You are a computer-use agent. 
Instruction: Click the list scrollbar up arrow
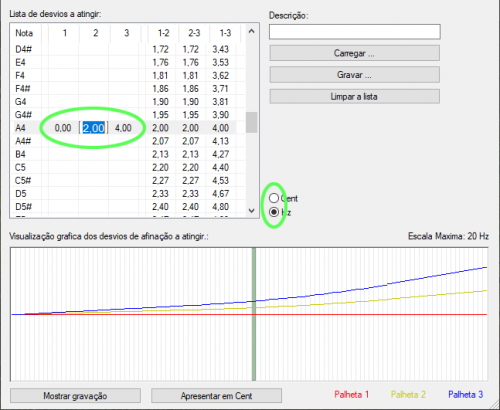[x=252, y=31]
